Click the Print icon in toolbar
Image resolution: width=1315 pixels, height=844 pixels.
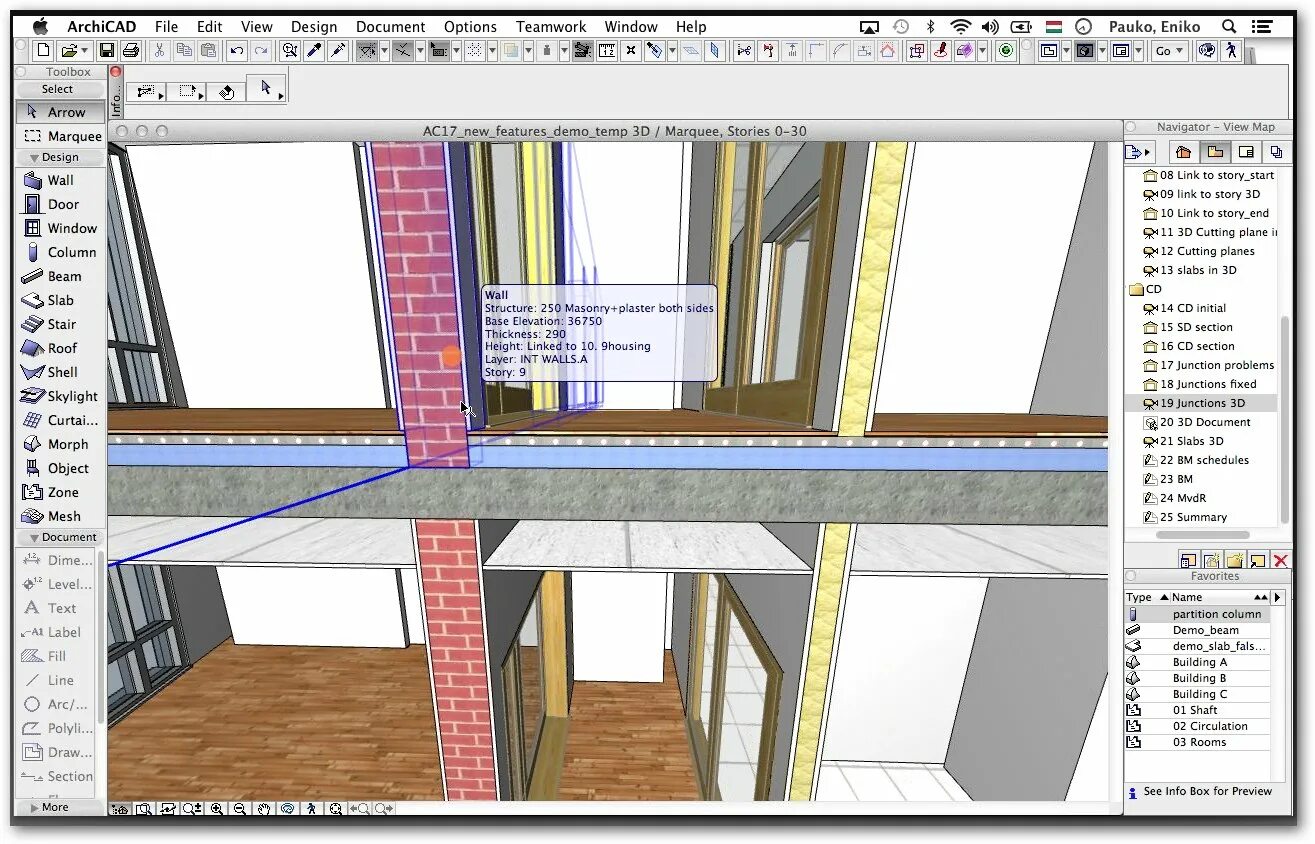pos(129,50)
